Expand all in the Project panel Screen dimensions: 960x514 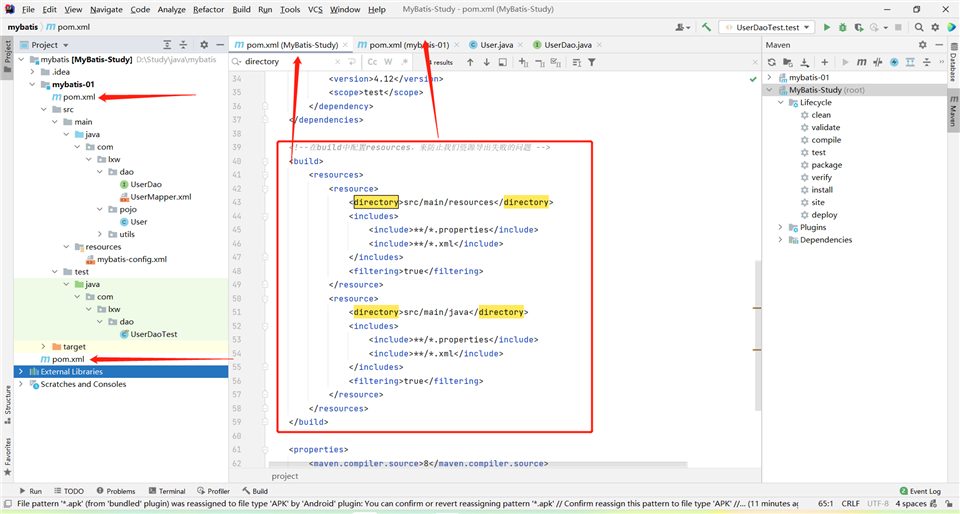click(x=167, y=45)
